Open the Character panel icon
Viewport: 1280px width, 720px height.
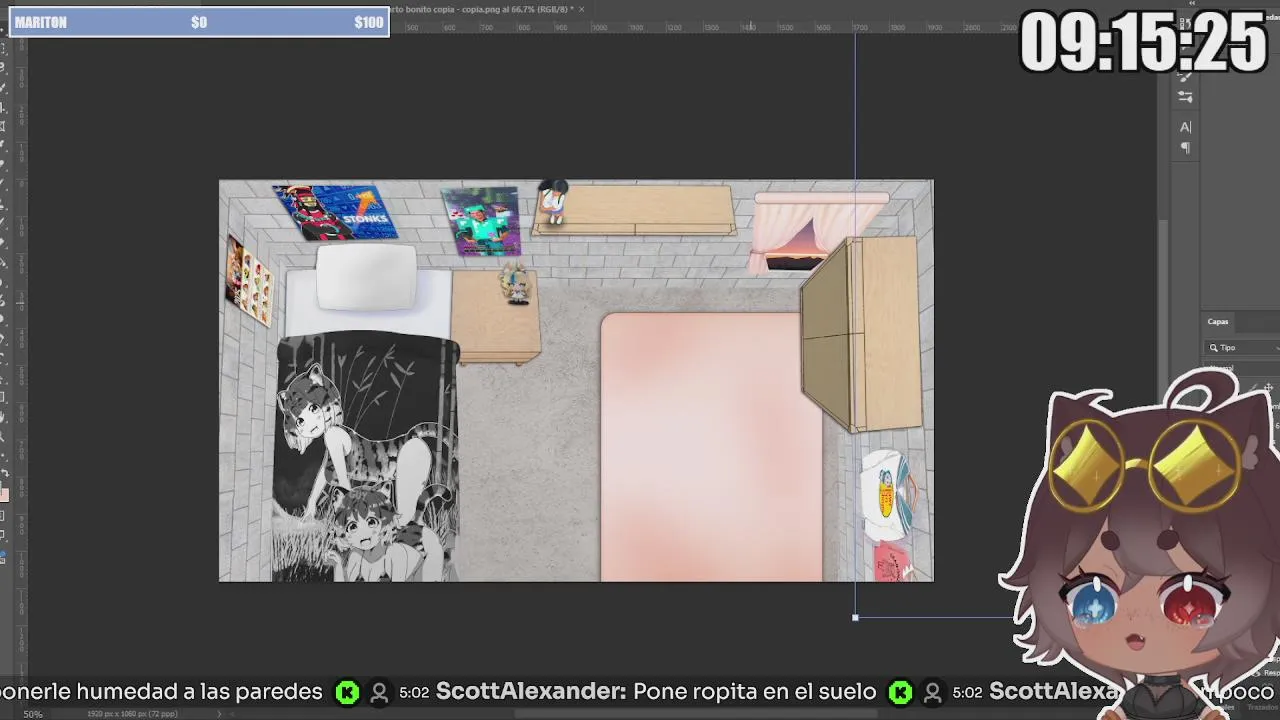click(1185, 127)
